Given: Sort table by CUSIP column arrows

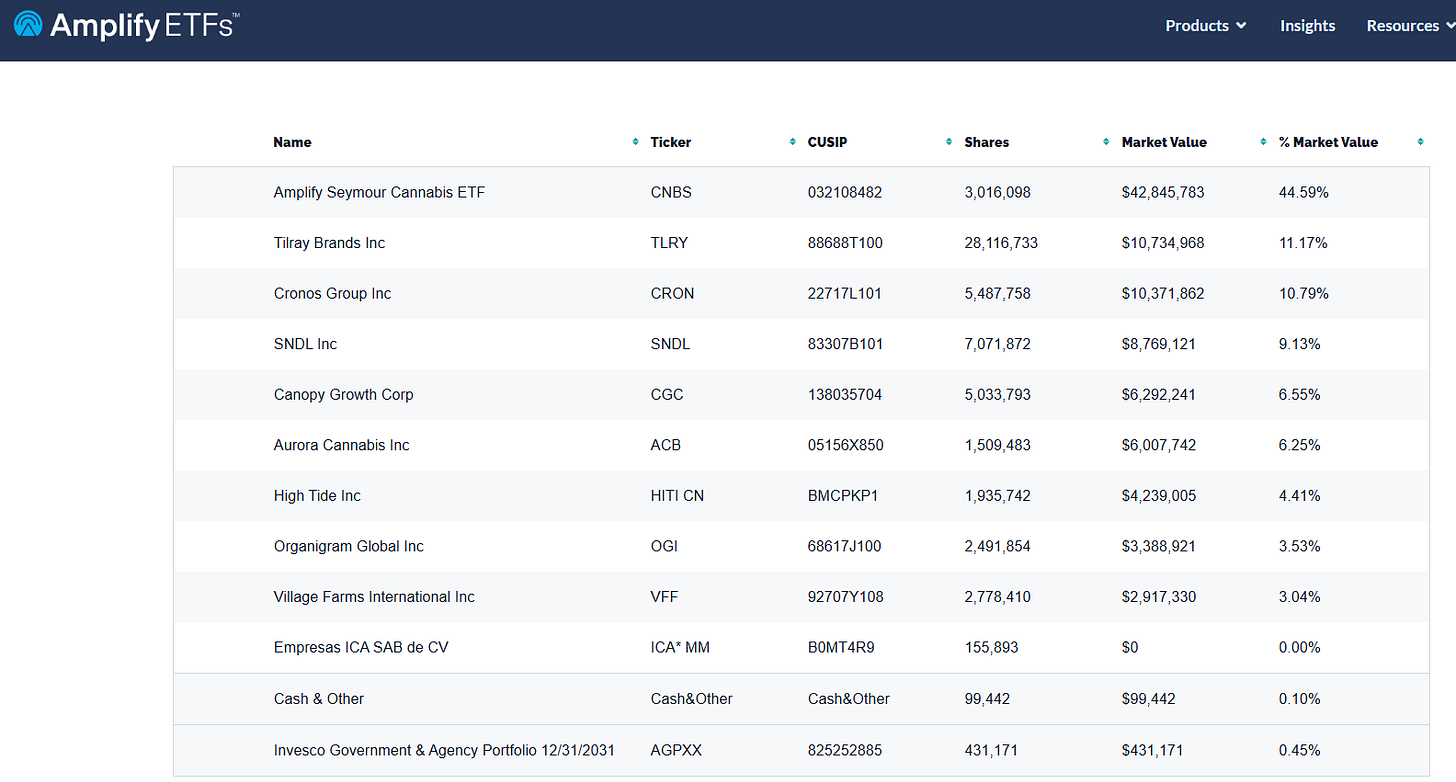Looking at the screenshot, I should tap(949, 142).
